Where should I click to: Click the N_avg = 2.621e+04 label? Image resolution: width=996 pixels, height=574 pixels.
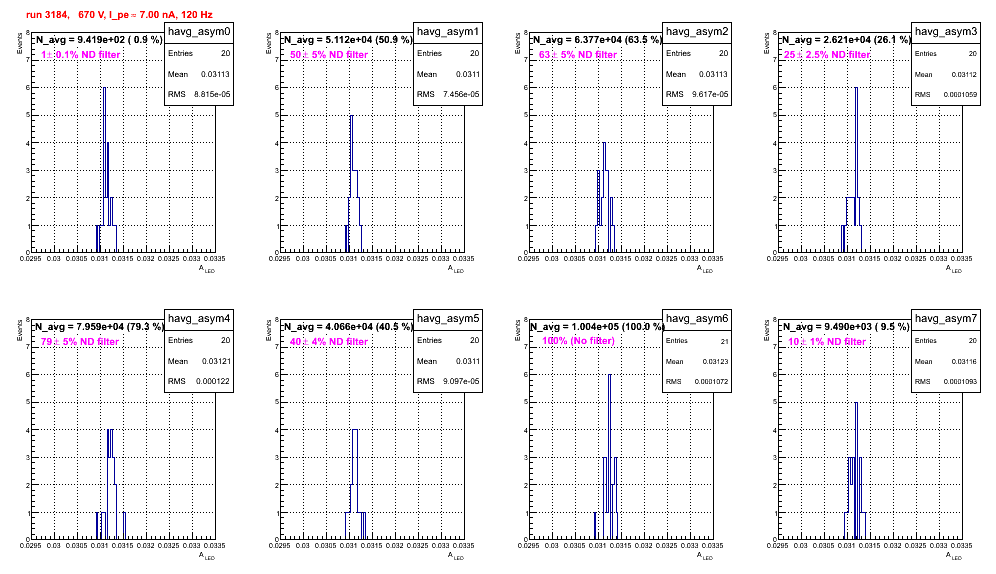pyautogui.click(x=846, y=40)
